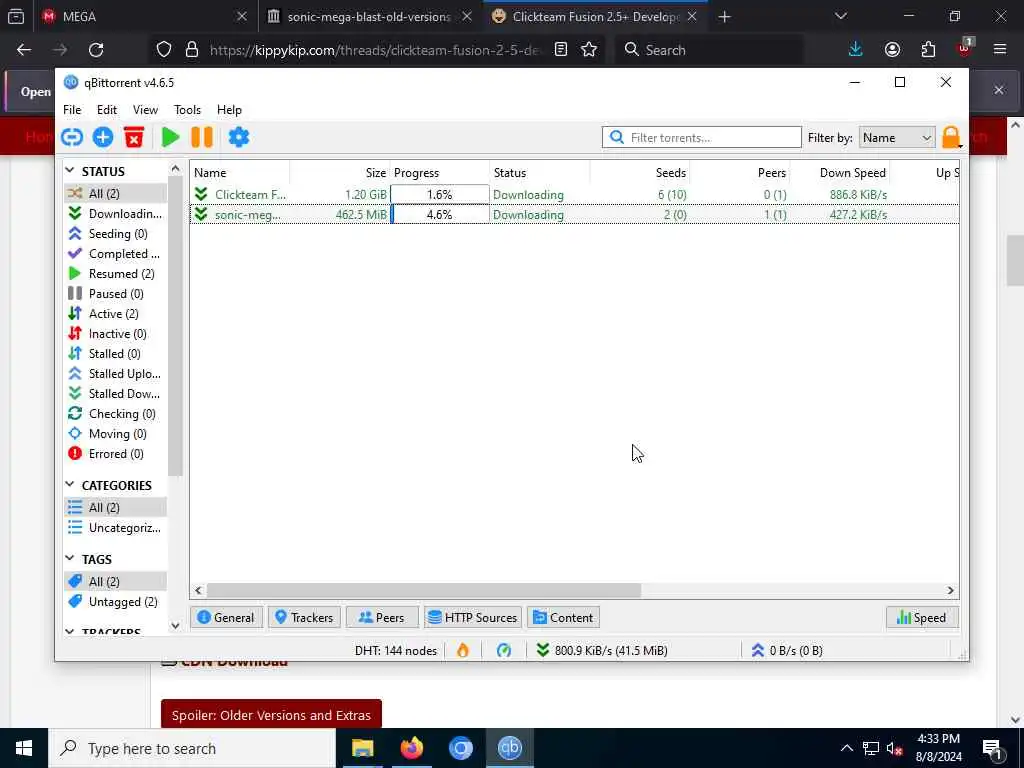Click the red Remove torrent icon
The image size is (1024, 768).
[134, 137]
